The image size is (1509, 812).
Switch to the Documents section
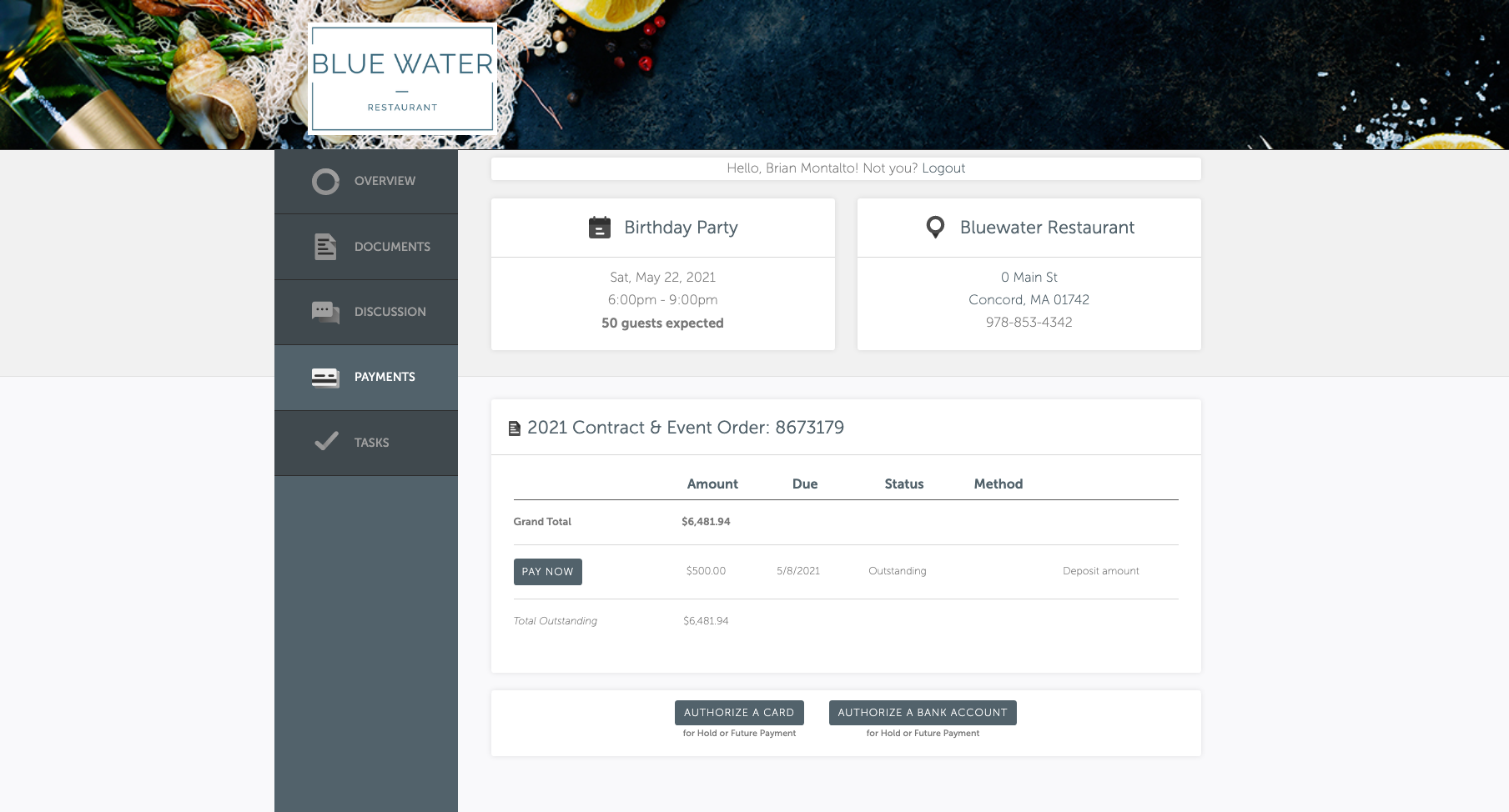click(x=392, y=247)
